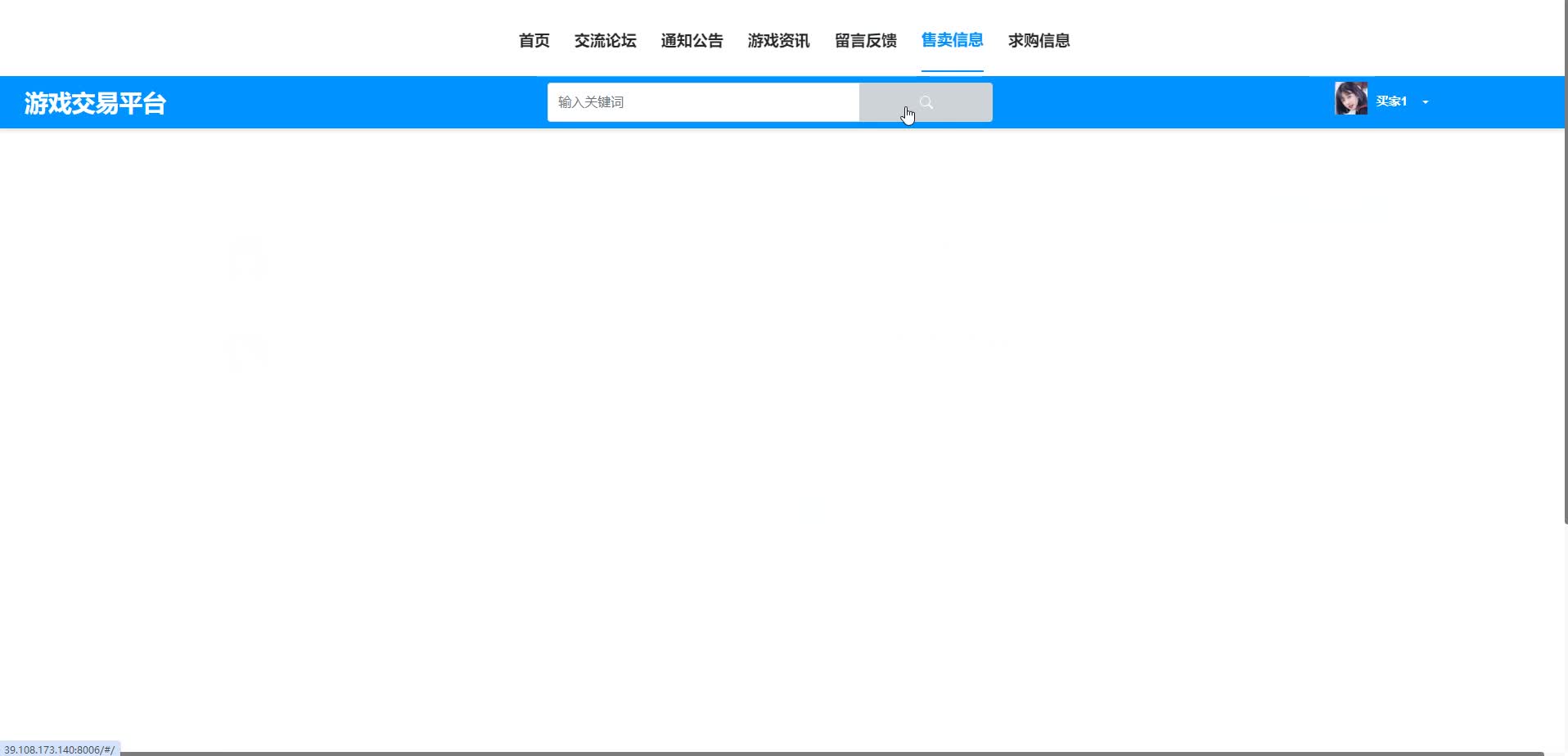This screenshot has height=756, width=1568.
Task: Open 留言反馈 page
Action: pyautogui.click(x=866, y=40)
